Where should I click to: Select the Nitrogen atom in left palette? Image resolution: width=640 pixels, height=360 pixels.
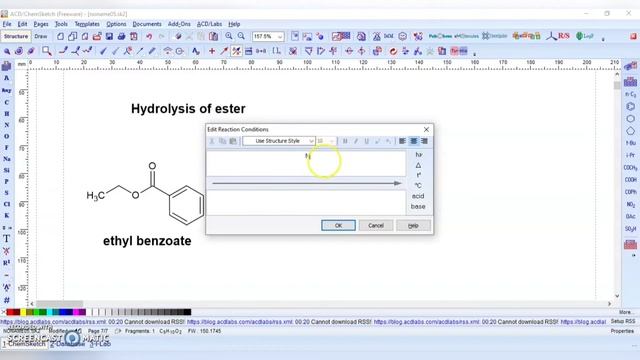pos(7,125)
